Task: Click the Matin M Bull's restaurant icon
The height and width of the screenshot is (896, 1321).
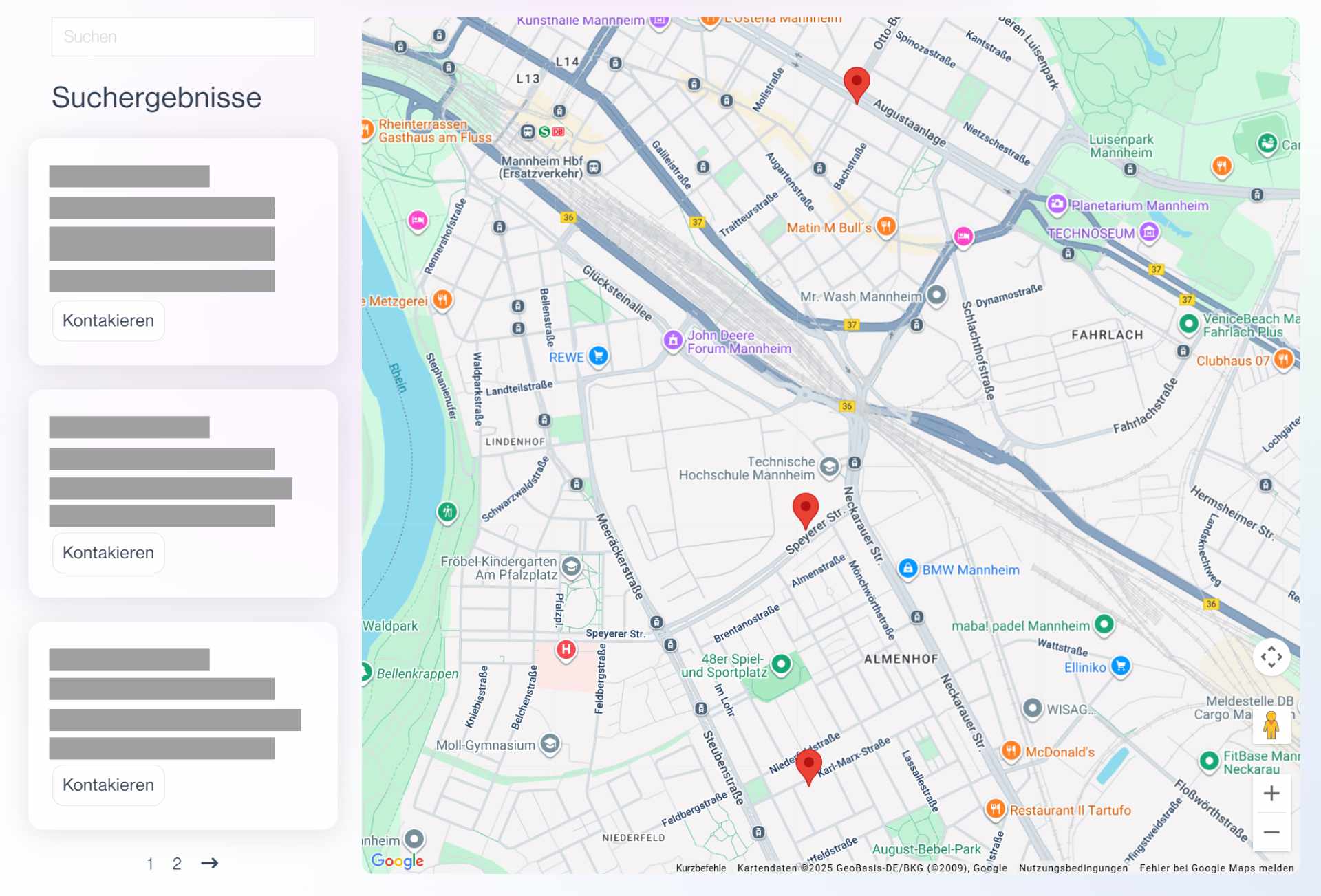Action: 886,226
